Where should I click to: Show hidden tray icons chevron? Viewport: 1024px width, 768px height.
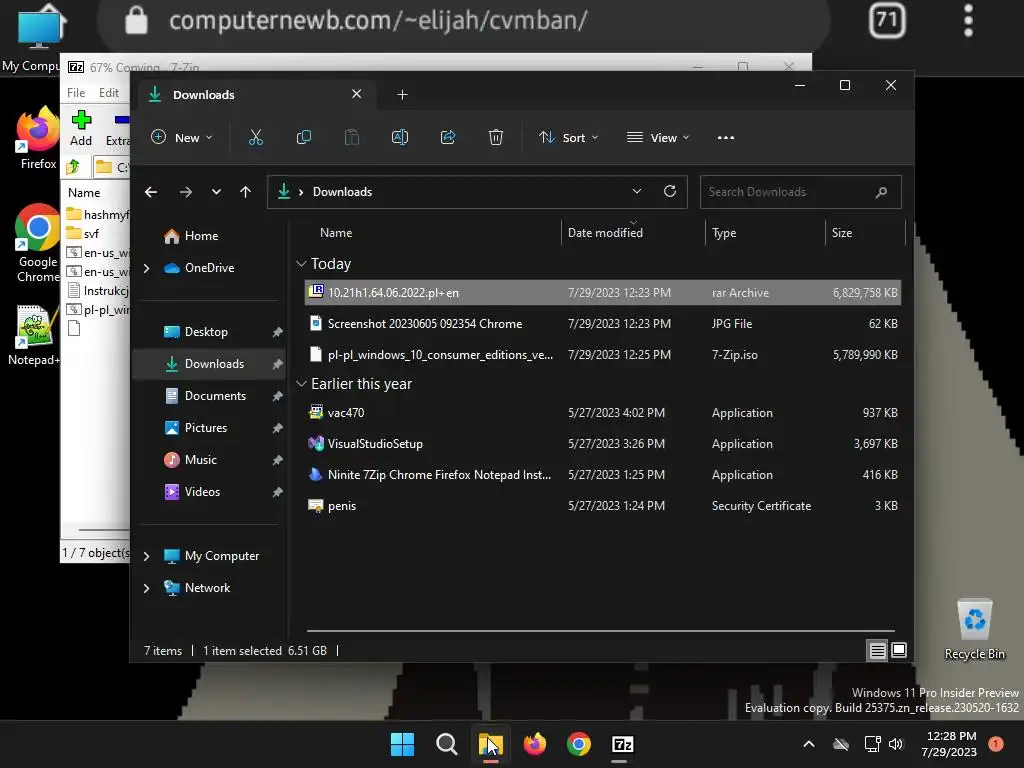coord(808,744)
